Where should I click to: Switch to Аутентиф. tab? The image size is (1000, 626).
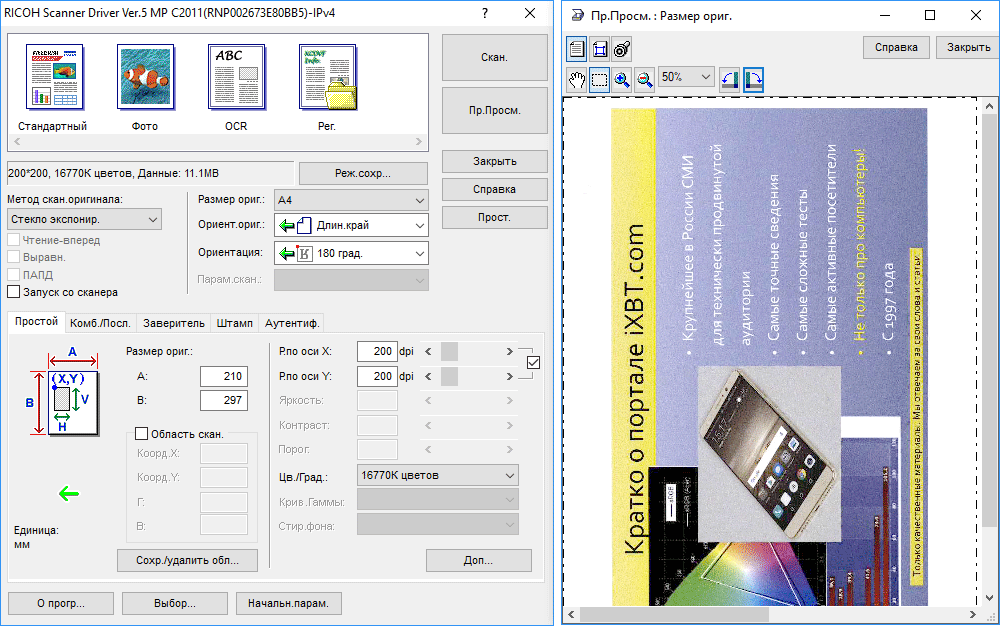coord(291,323)
